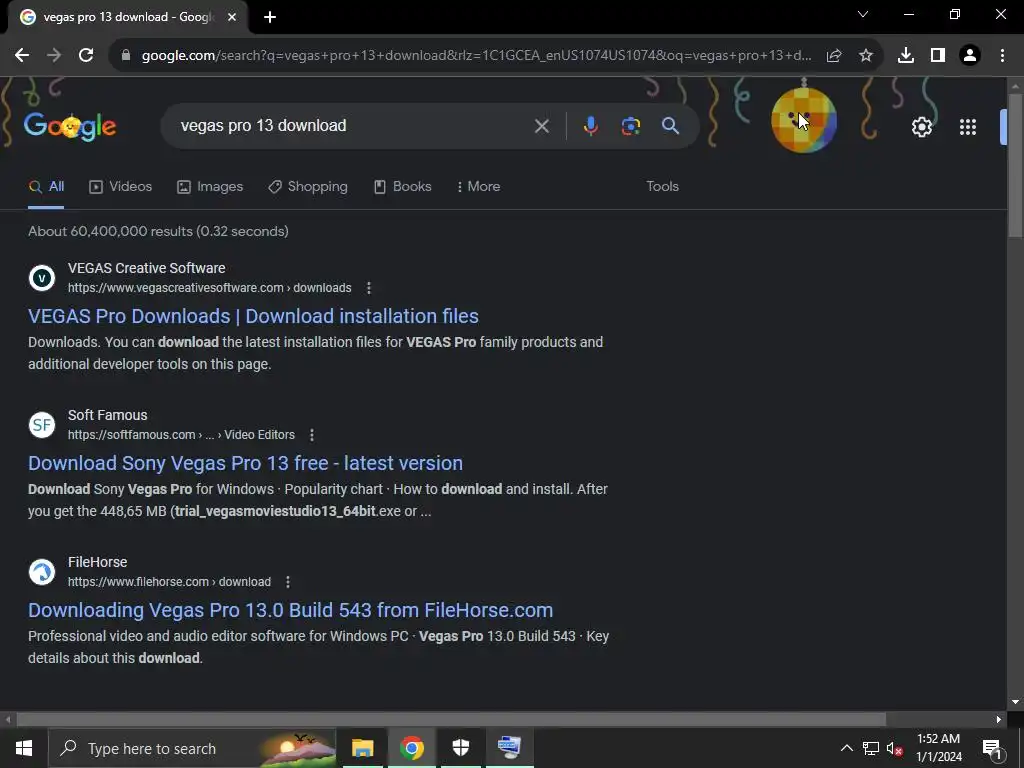Open Chrome three-dot menu
The height and width of the screenshot is (768, 1024).
click(1002, 56)
